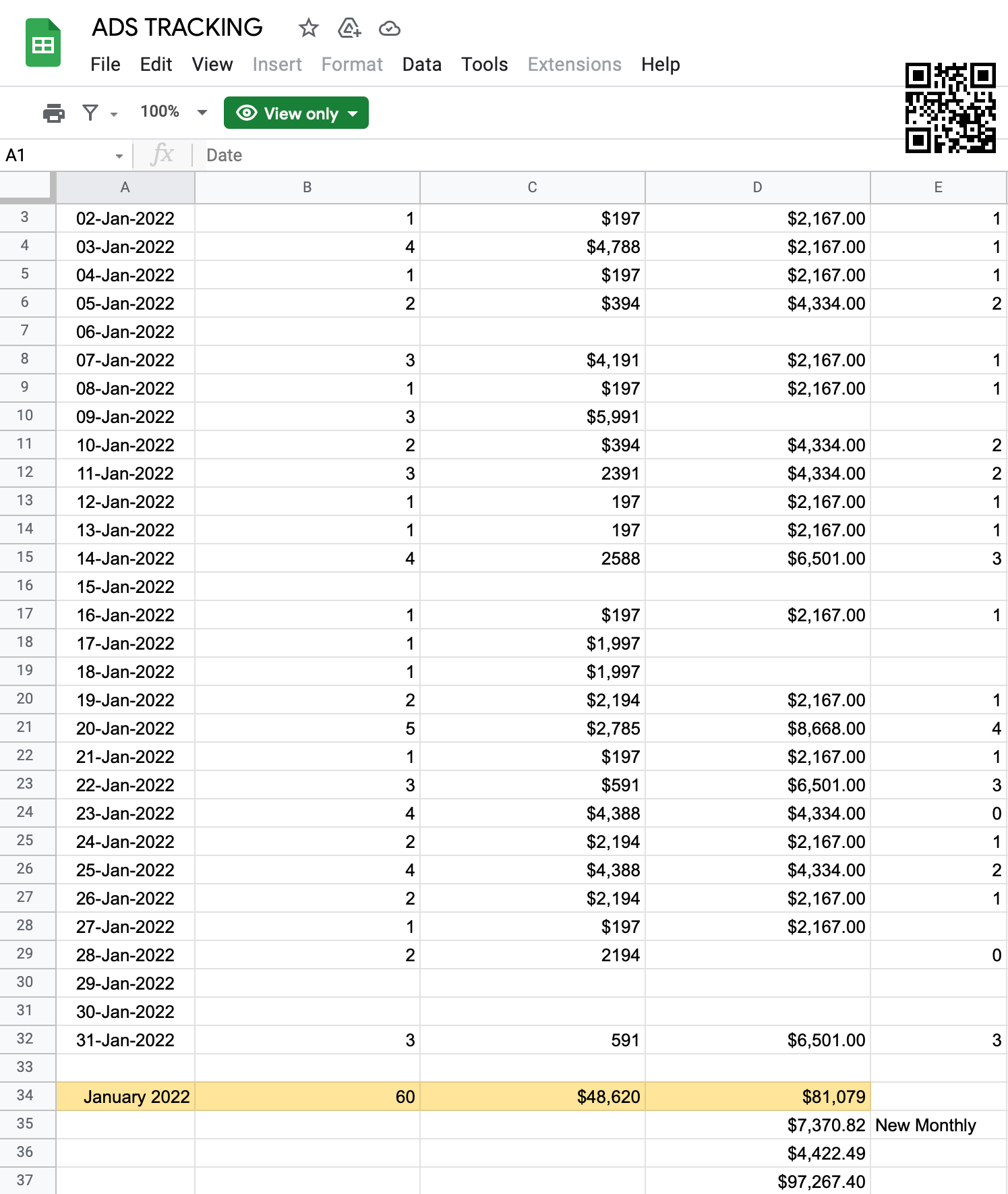This screenshot has width=1008, height=1194.
Task: Click the yellow January 2022 total cell
Action: [126, 1096]
